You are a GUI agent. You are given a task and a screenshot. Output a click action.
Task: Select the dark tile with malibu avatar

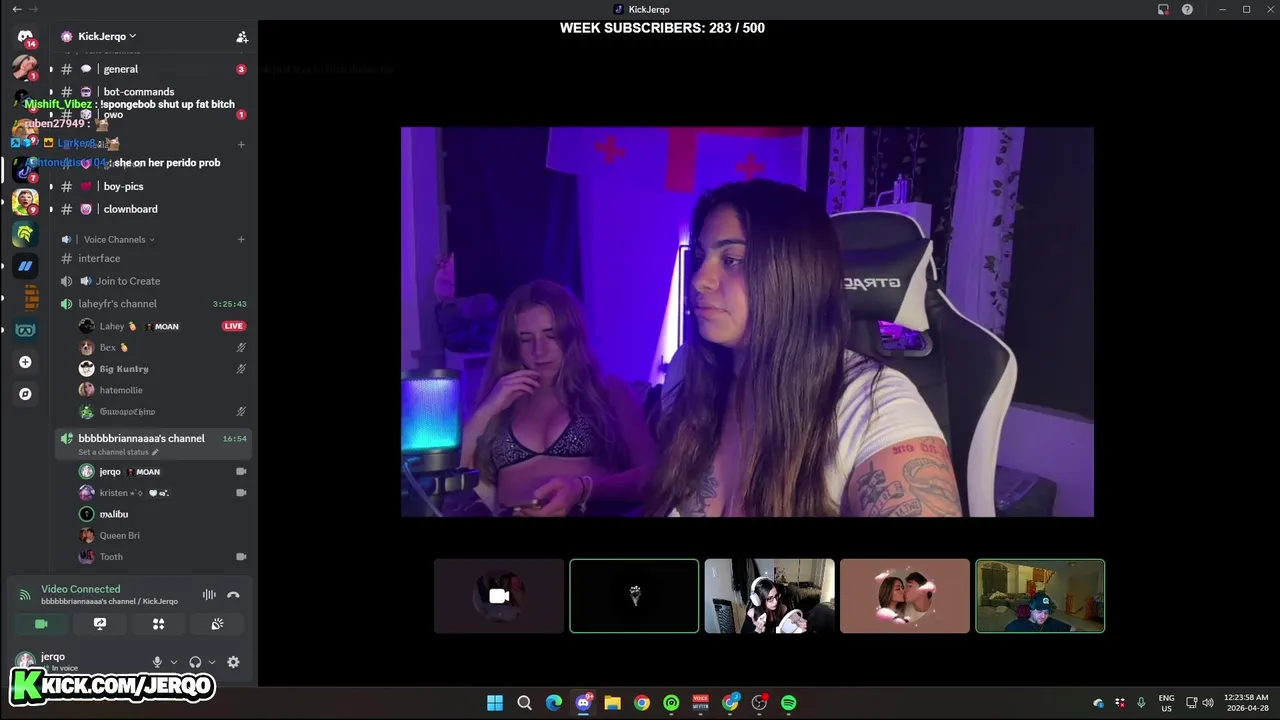tap(634, 596)
